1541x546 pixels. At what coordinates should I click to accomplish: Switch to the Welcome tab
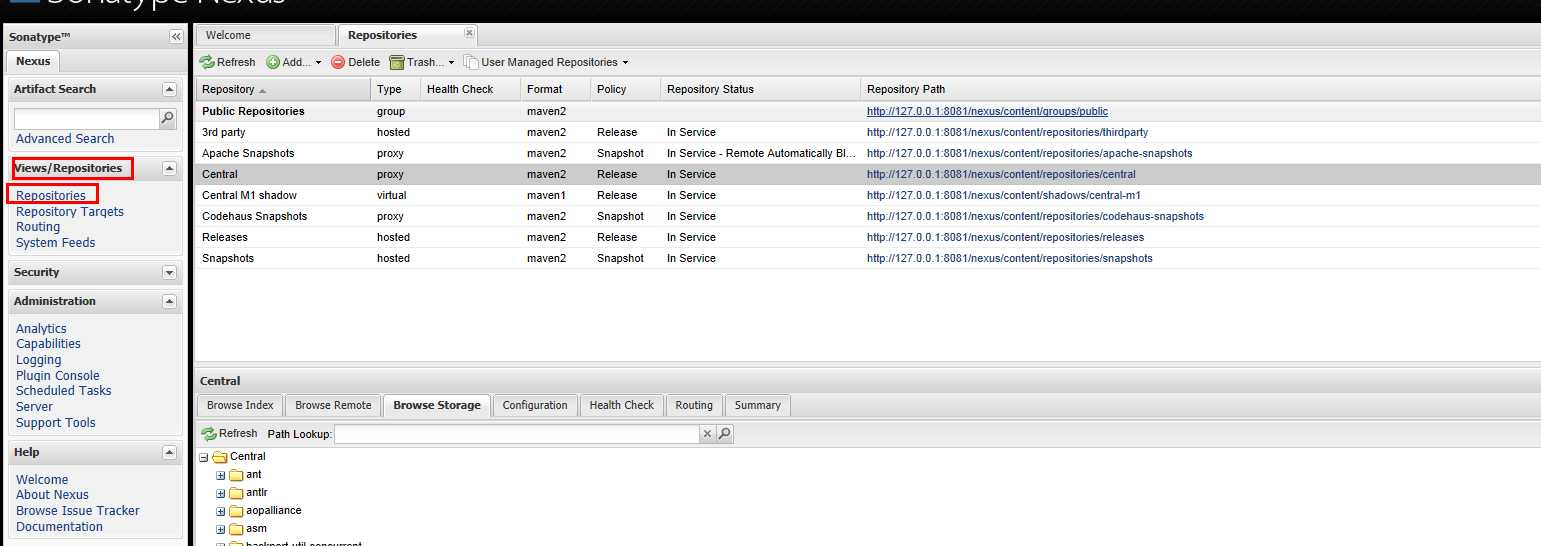click(265, 35)
